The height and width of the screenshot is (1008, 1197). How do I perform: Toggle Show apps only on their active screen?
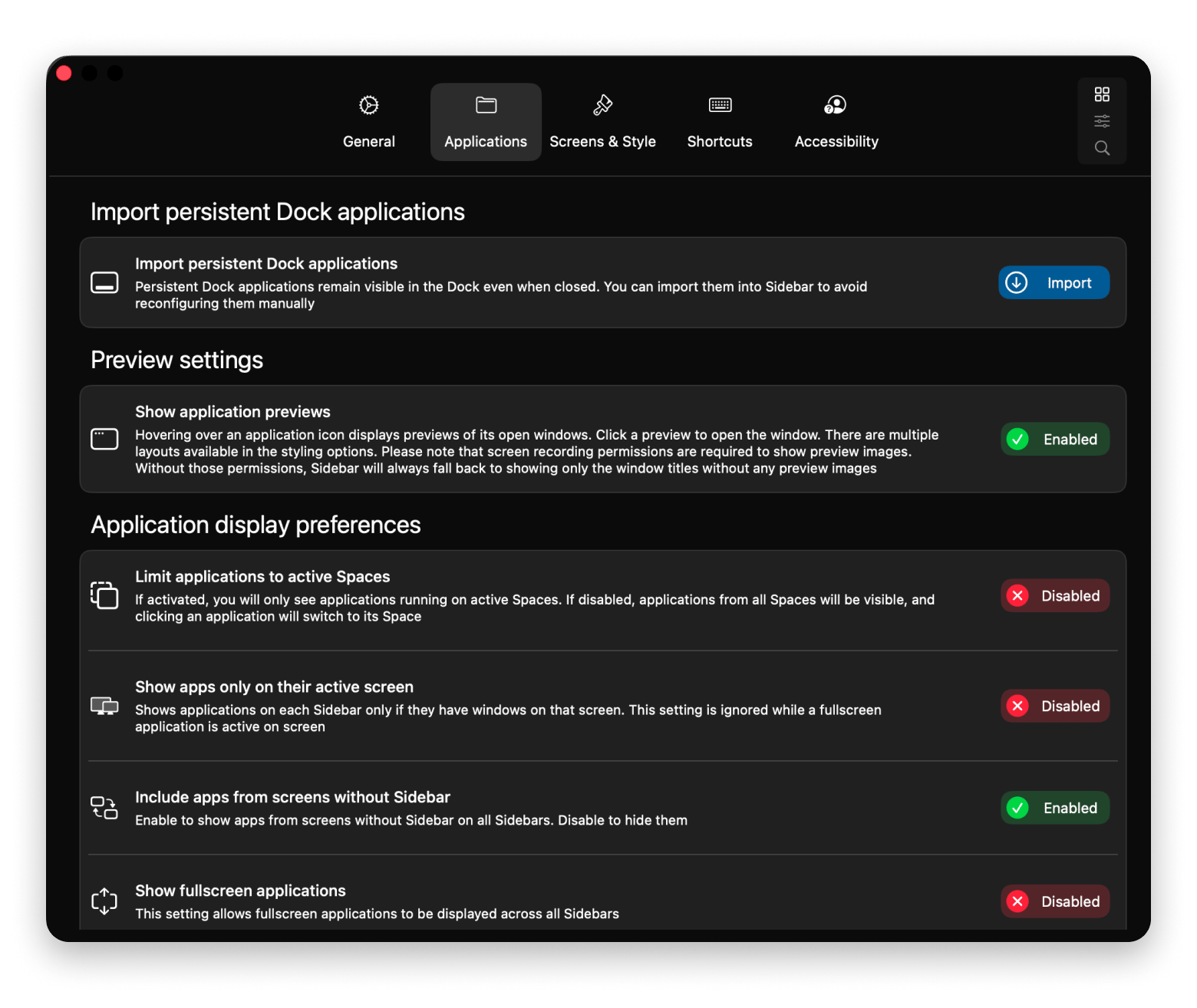point(1054,706)
